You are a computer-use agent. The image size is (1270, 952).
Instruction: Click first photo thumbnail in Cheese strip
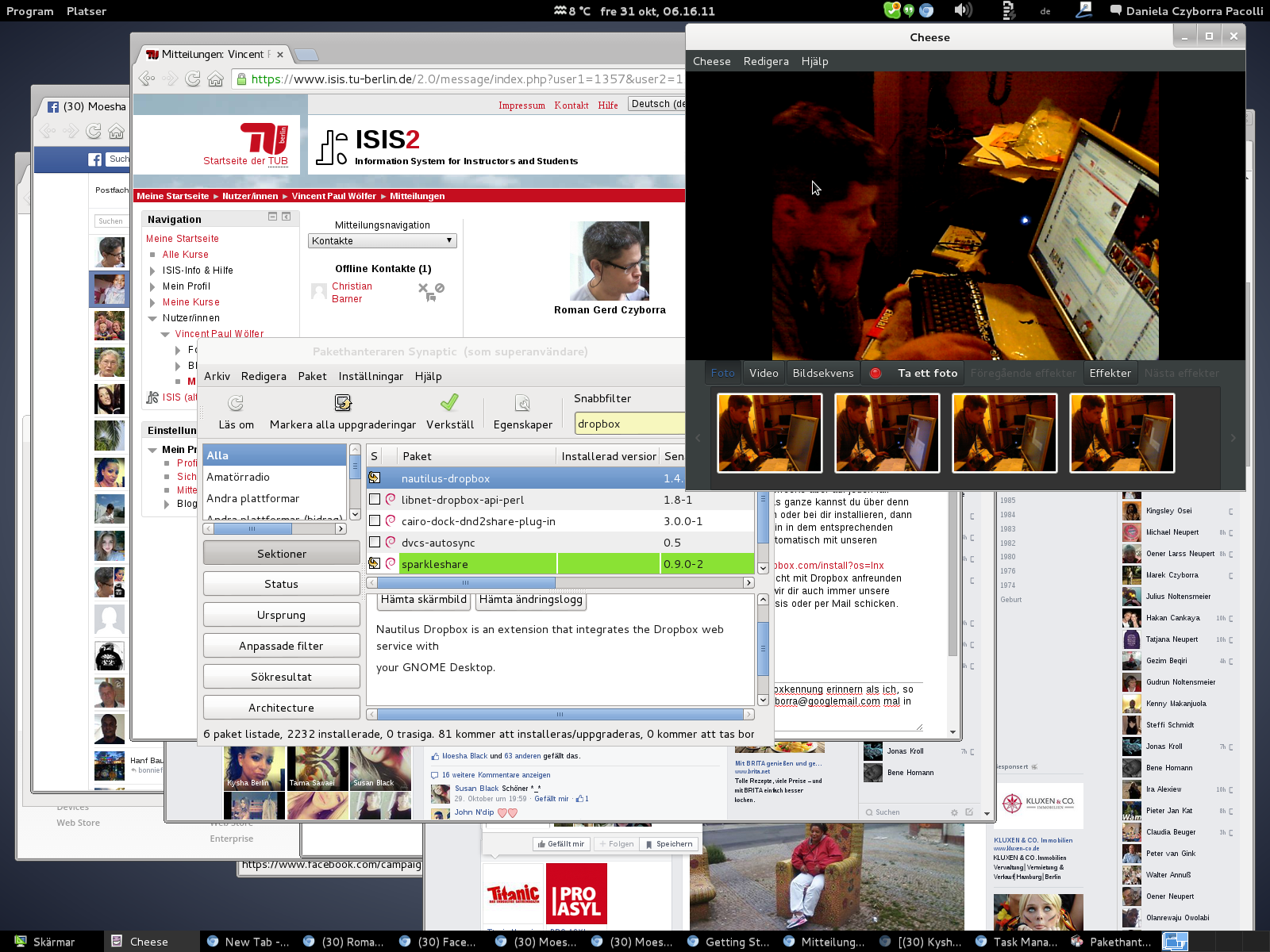[769, 433]
